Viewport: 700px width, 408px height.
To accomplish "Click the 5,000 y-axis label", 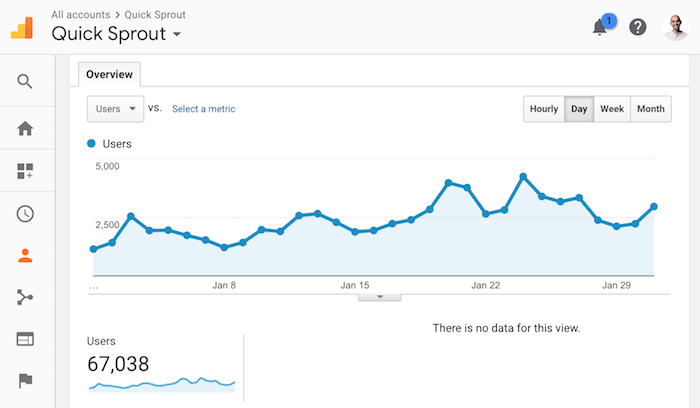I will click(107, 167).
